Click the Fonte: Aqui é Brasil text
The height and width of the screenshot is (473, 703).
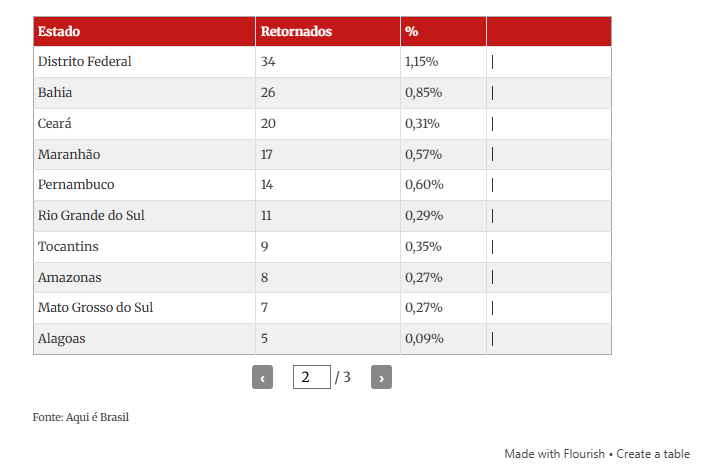[x=81, y=417]
